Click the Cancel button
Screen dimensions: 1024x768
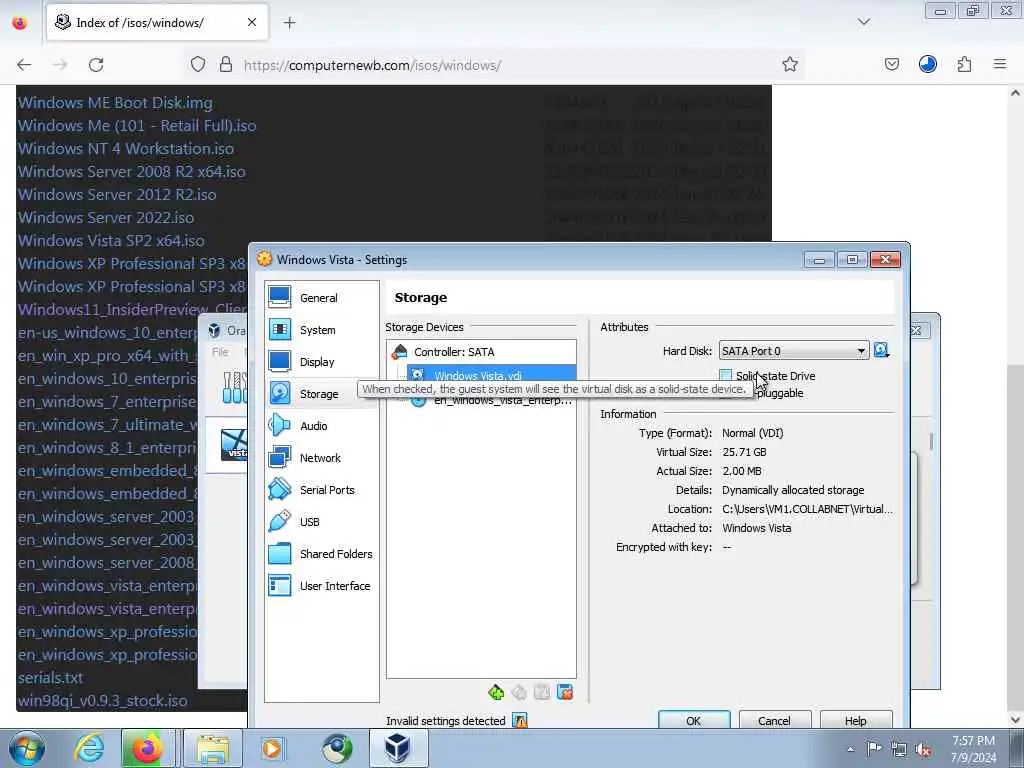tap(775, 720)
